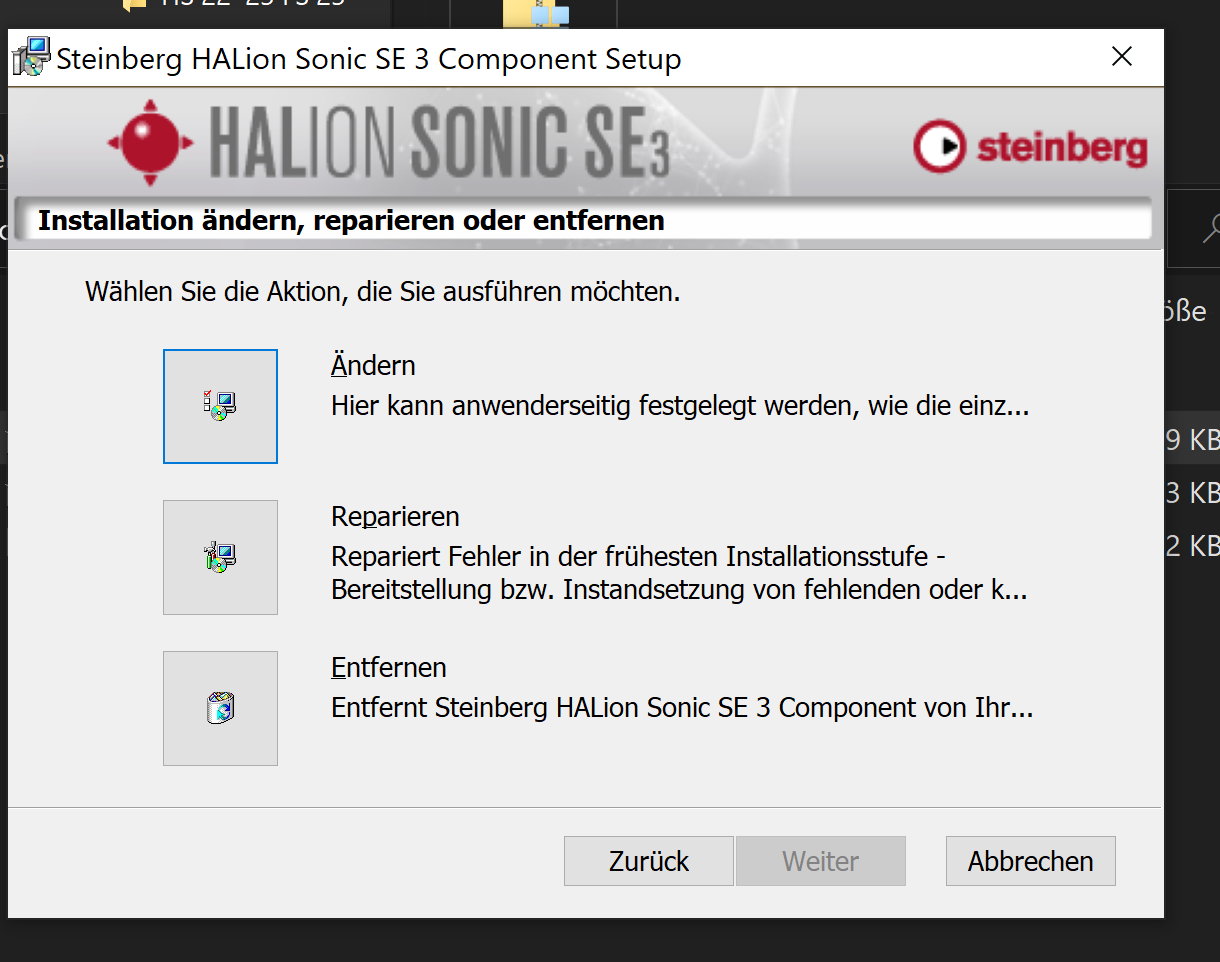Viewport: 1220px width, 962px height.
Task: Cancel setup with the Abbrechen button
Action: tap(1030, 861)
